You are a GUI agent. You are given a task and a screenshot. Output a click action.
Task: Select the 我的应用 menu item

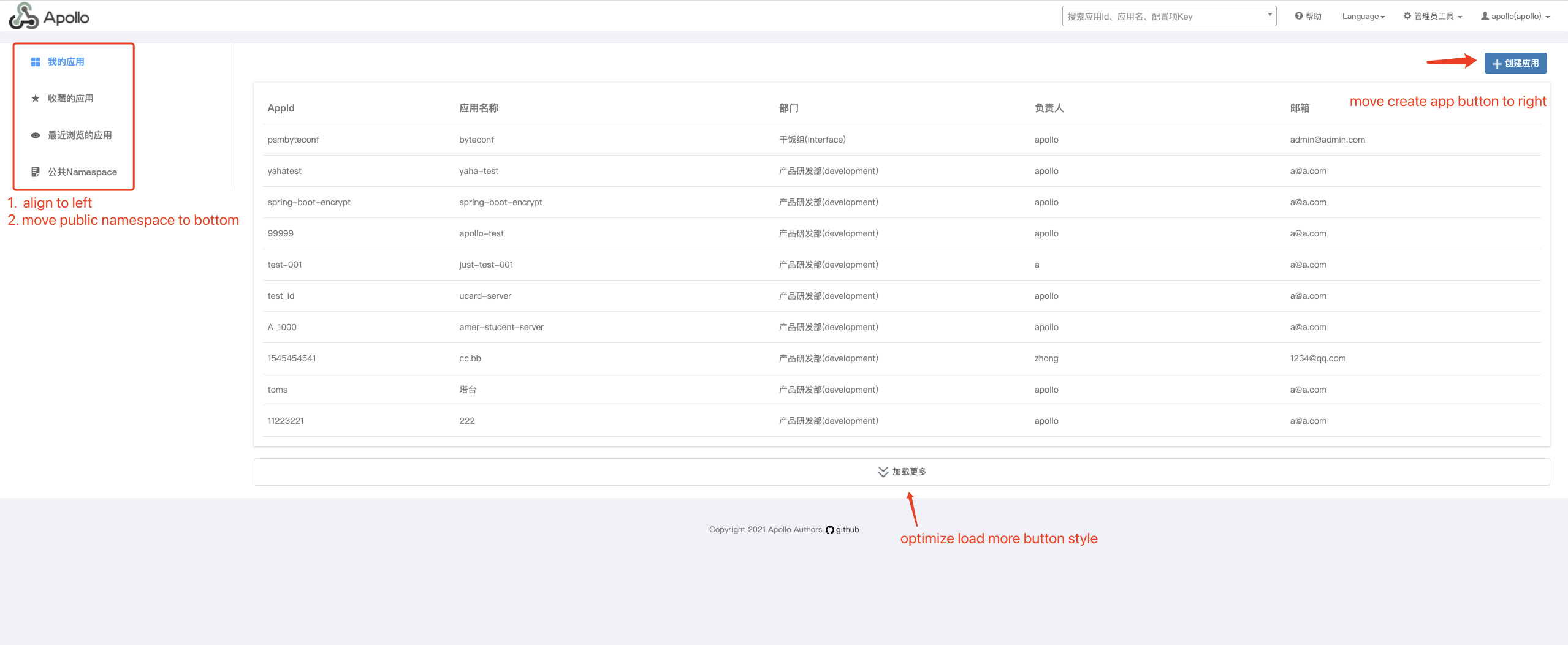point(66,62)
